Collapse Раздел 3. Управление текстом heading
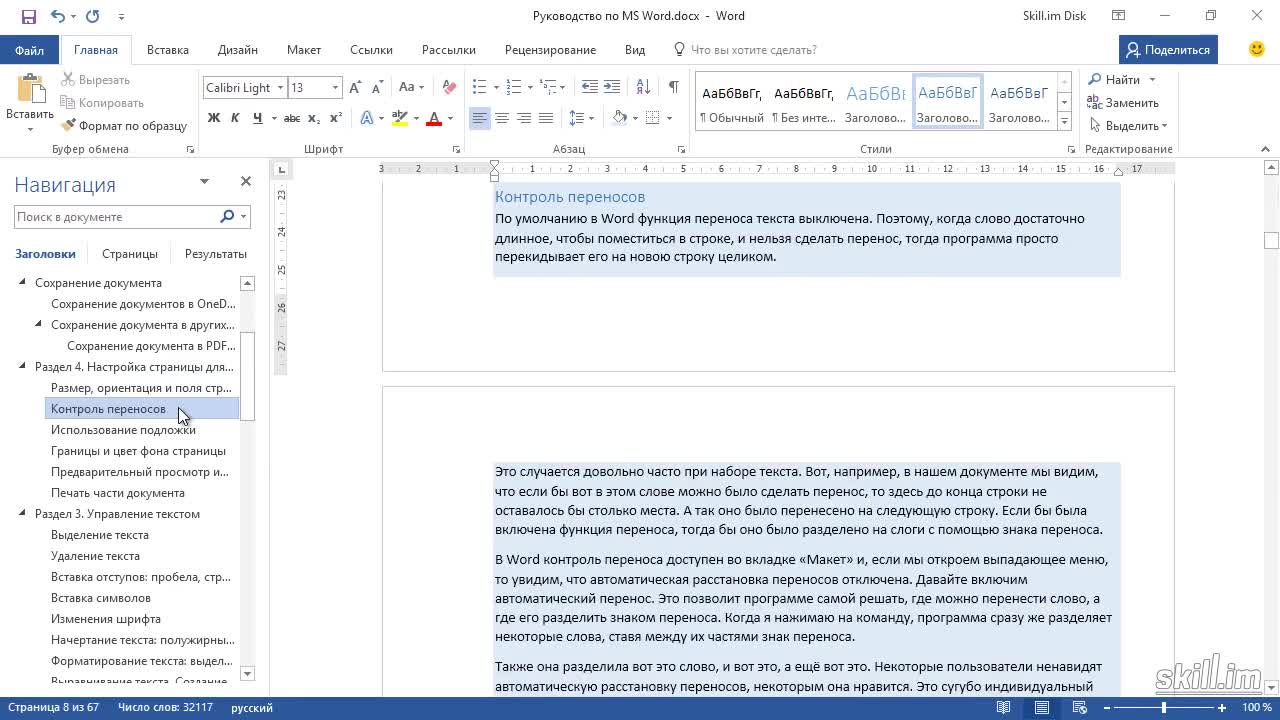 click(23, 514)
